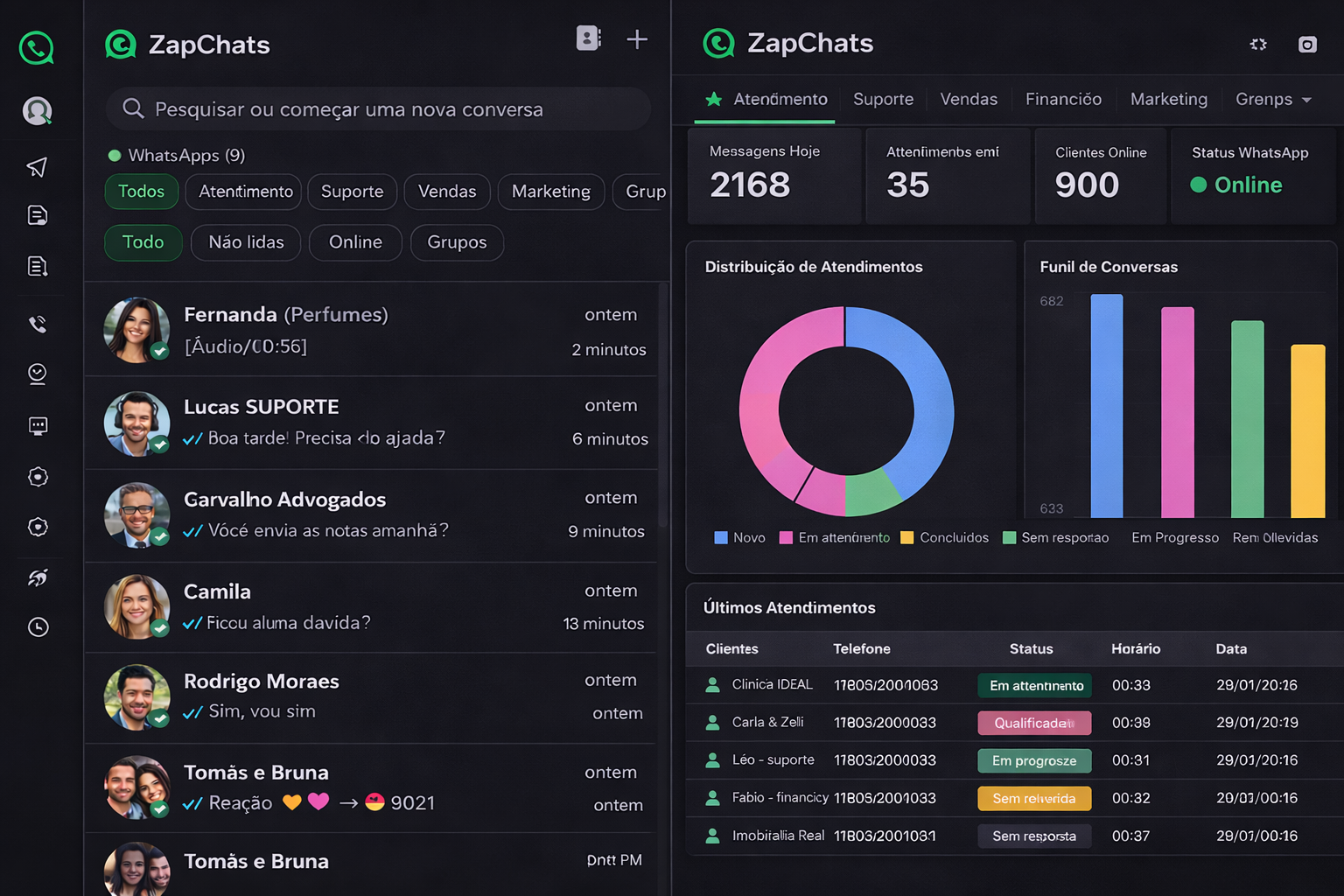This screenshot has height=896, width=1344.
Task: Select the paper plane send icon in sidebar
Action: [x=36, y=166]
